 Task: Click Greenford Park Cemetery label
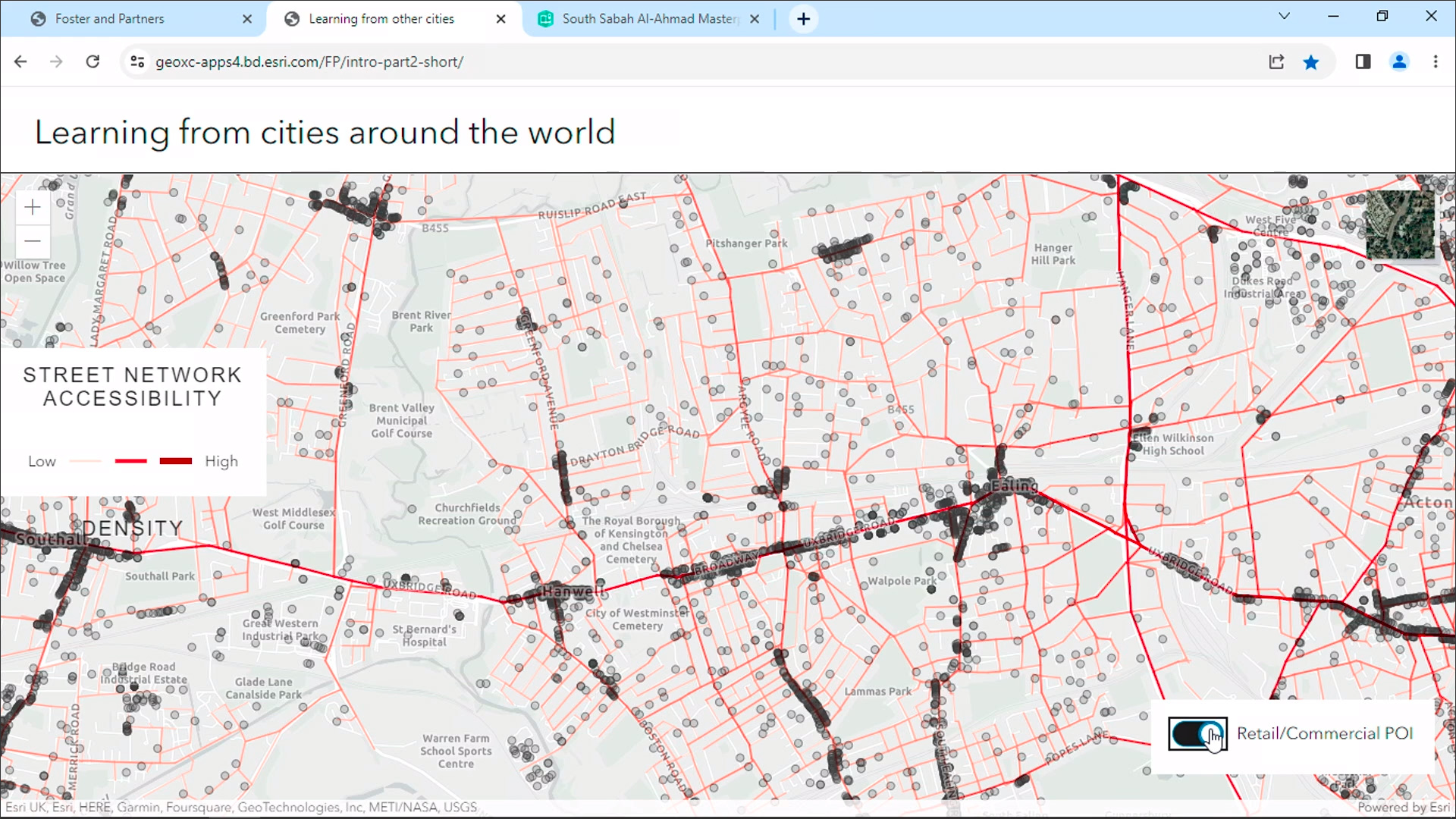tap(300, 322)
